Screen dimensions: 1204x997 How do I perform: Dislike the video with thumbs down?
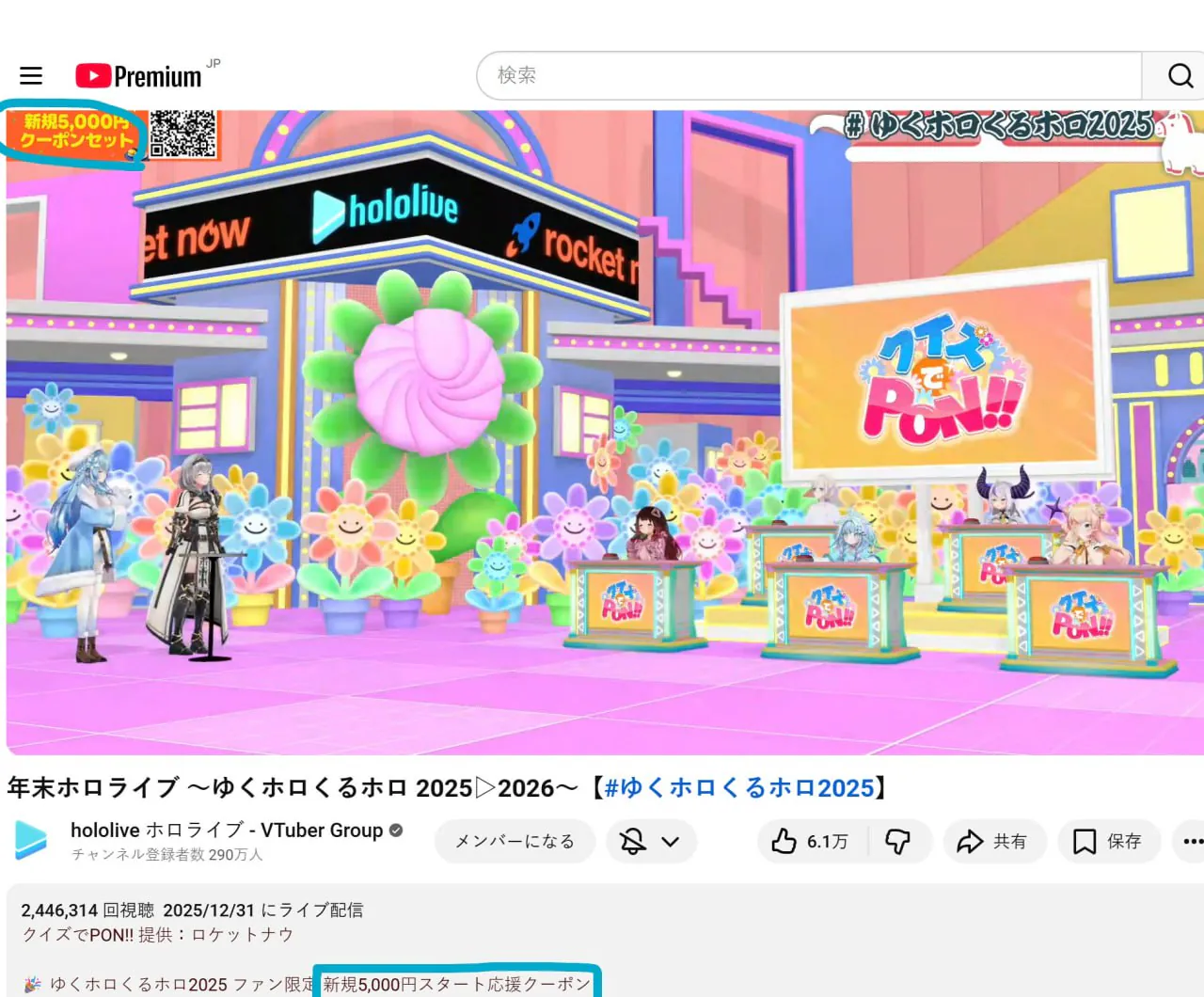[x=898, y=841]
